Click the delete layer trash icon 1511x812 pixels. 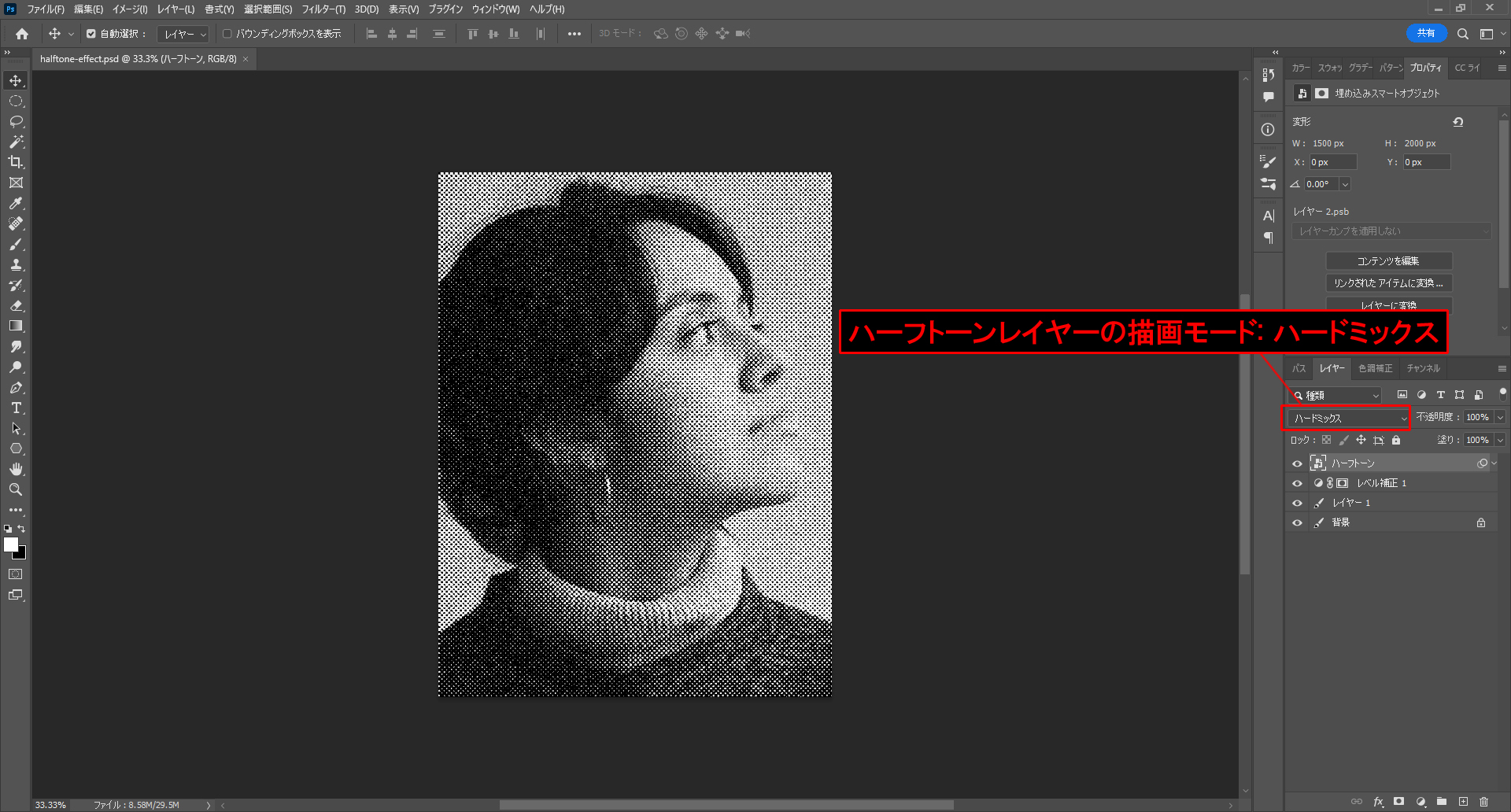[x=1483, y=802]
